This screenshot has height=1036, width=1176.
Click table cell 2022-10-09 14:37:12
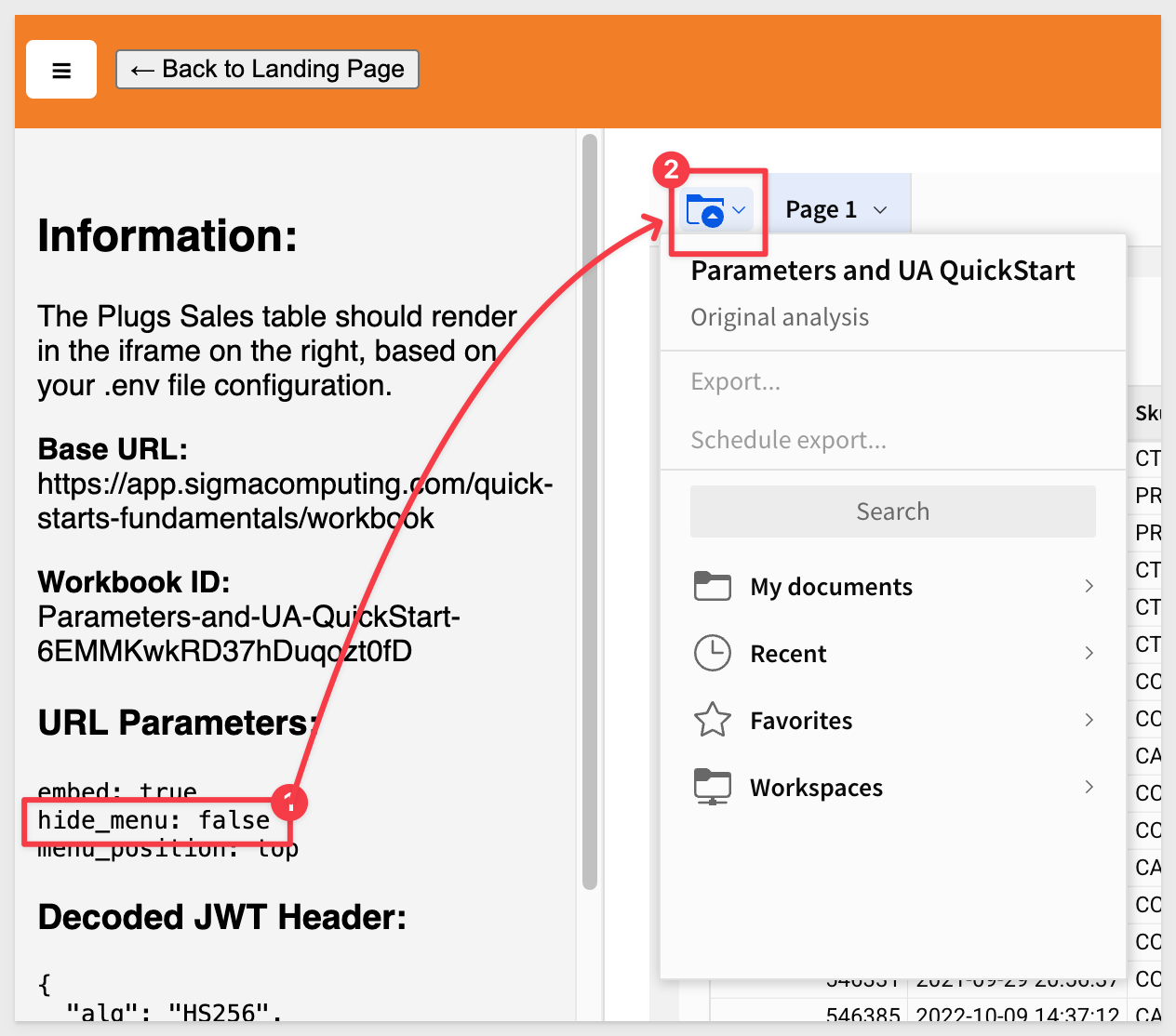coord(1018,1016)
